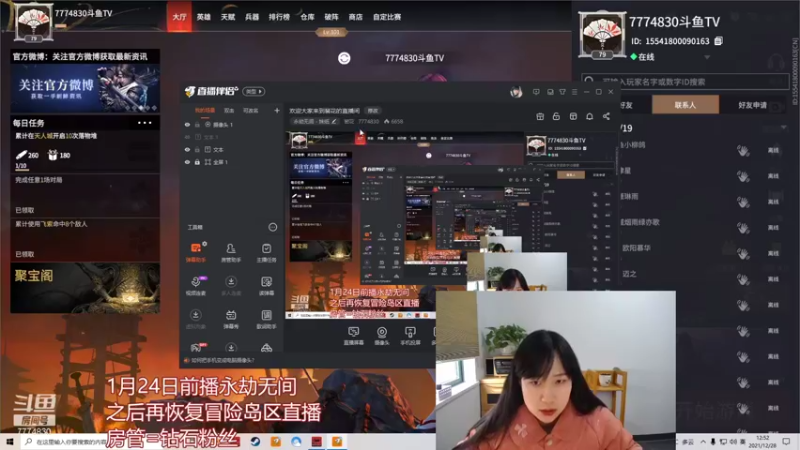Click the refresh icon beside 7774830斗鱼TV in the lobby
The image size is (800, 450).
click(344, 58)
